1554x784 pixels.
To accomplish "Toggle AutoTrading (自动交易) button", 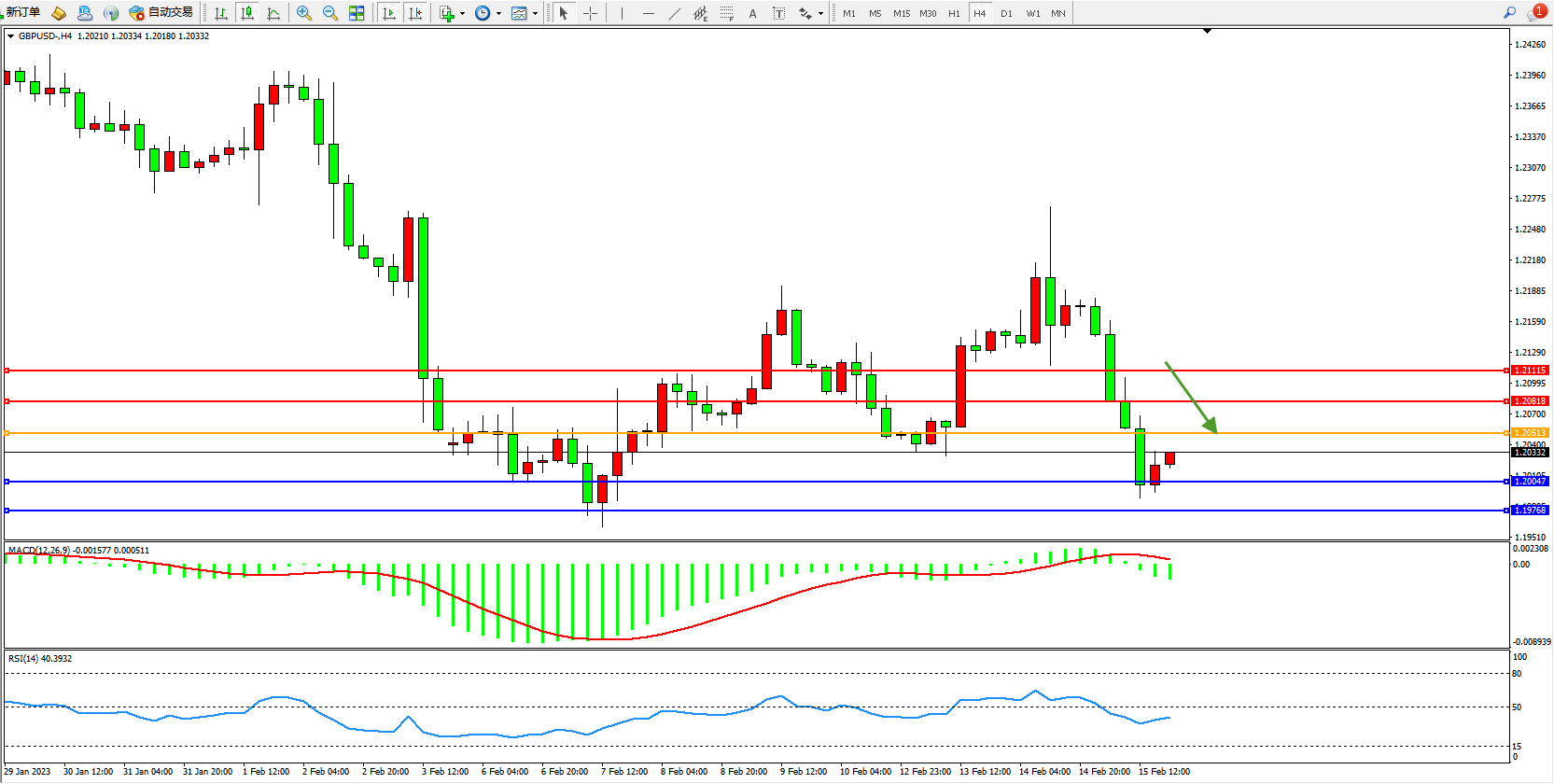I will (161, 13).
